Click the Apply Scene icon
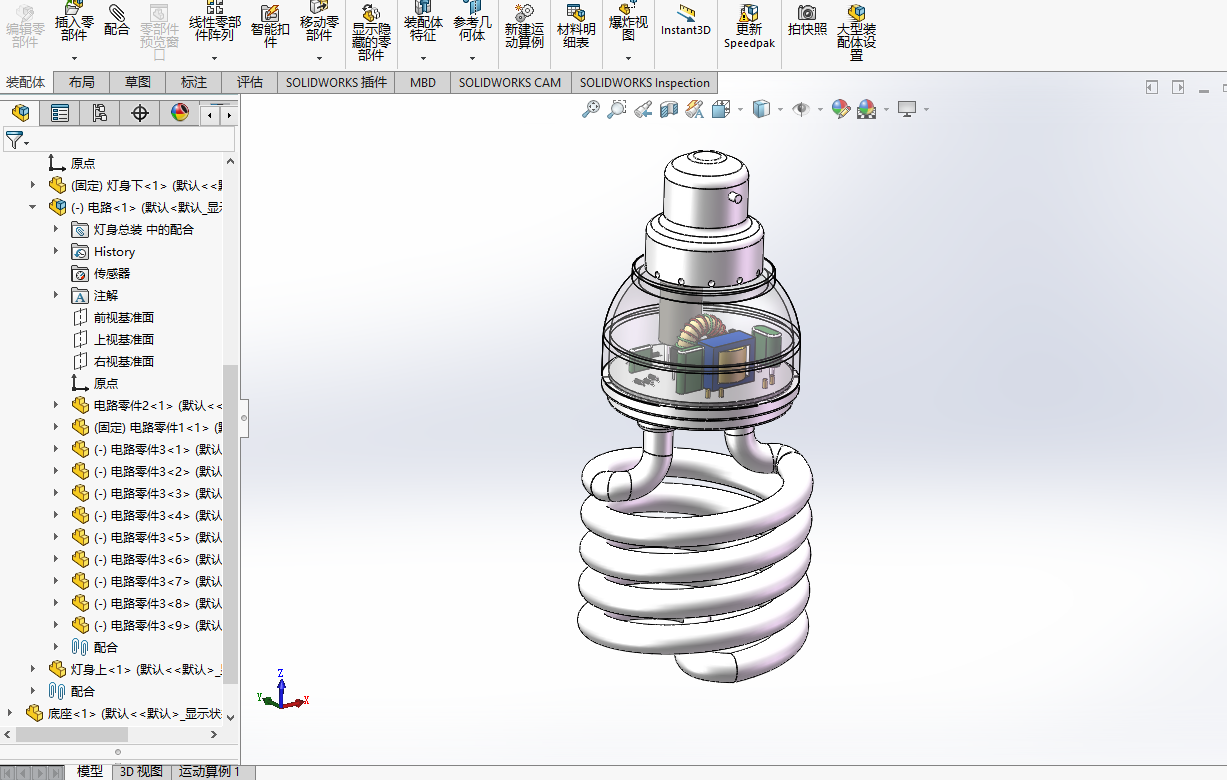1227x780 pixels. 866,109
